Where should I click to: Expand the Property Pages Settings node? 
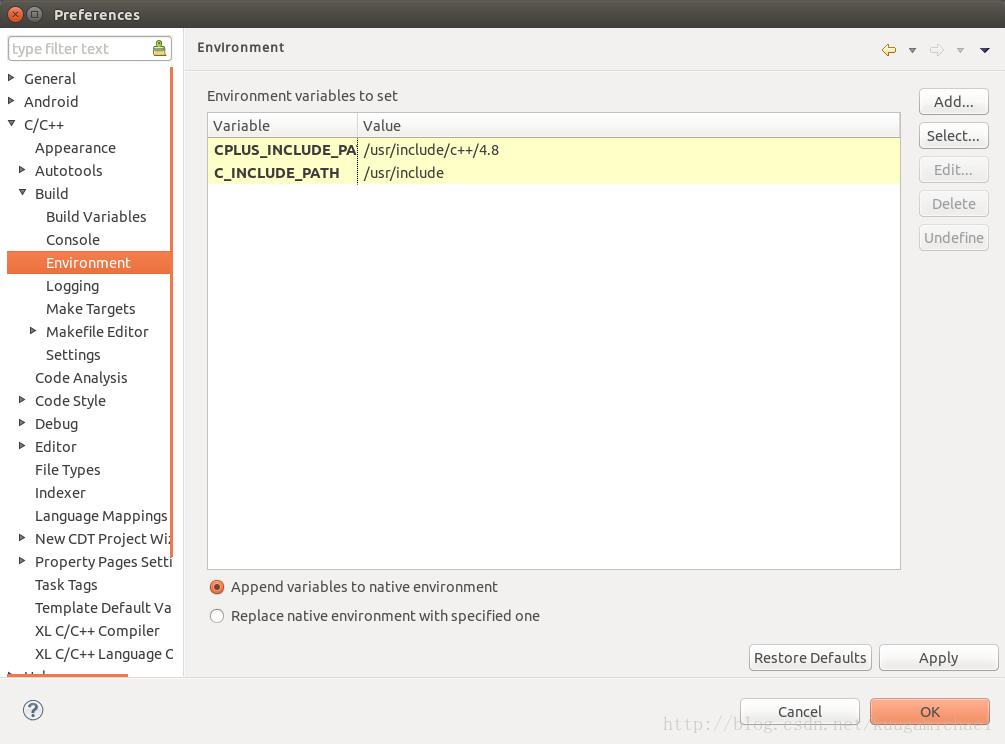point(22,561)
